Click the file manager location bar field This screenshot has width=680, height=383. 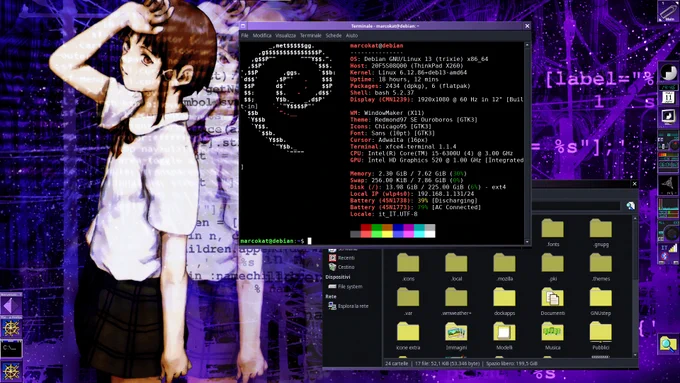(x=576, y=206)
